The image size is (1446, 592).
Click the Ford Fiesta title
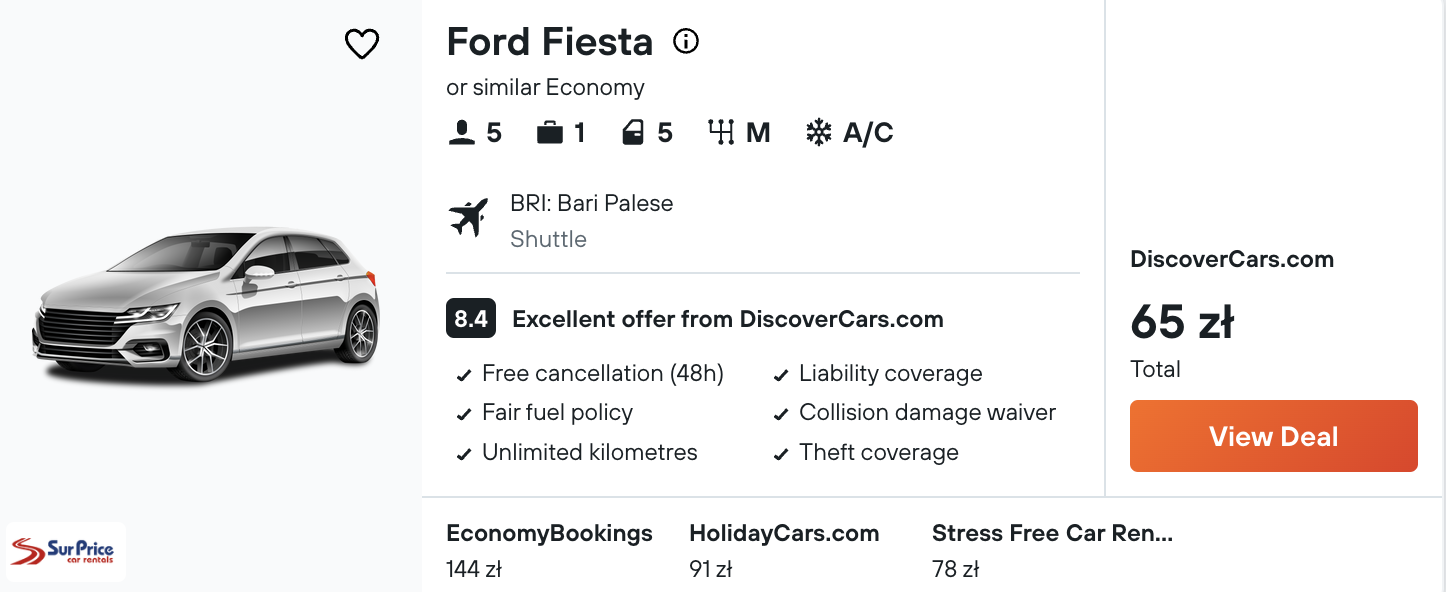coord(549,42)
